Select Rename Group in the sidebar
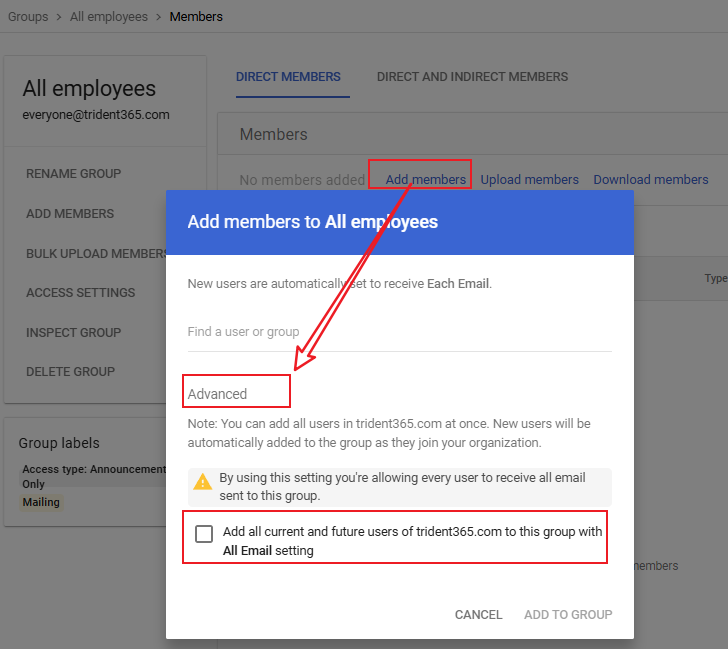 (x=73, y=174)
